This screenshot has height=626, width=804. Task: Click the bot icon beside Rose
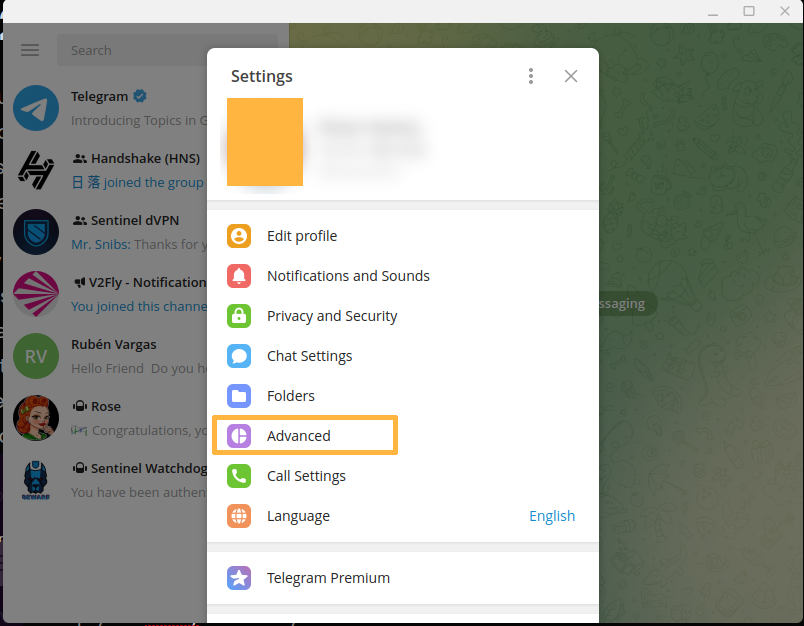(79, 407)
